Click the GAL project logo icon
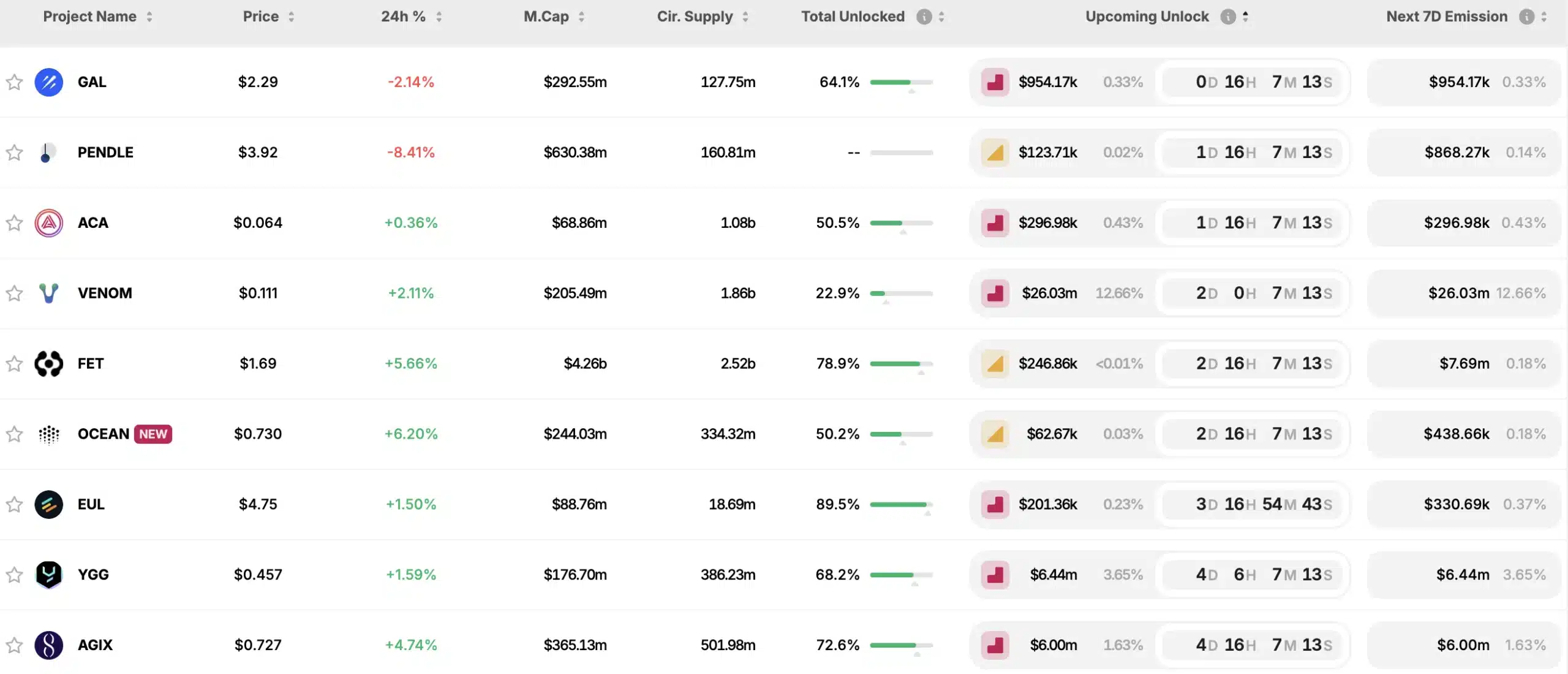 (x=49, y=82)
